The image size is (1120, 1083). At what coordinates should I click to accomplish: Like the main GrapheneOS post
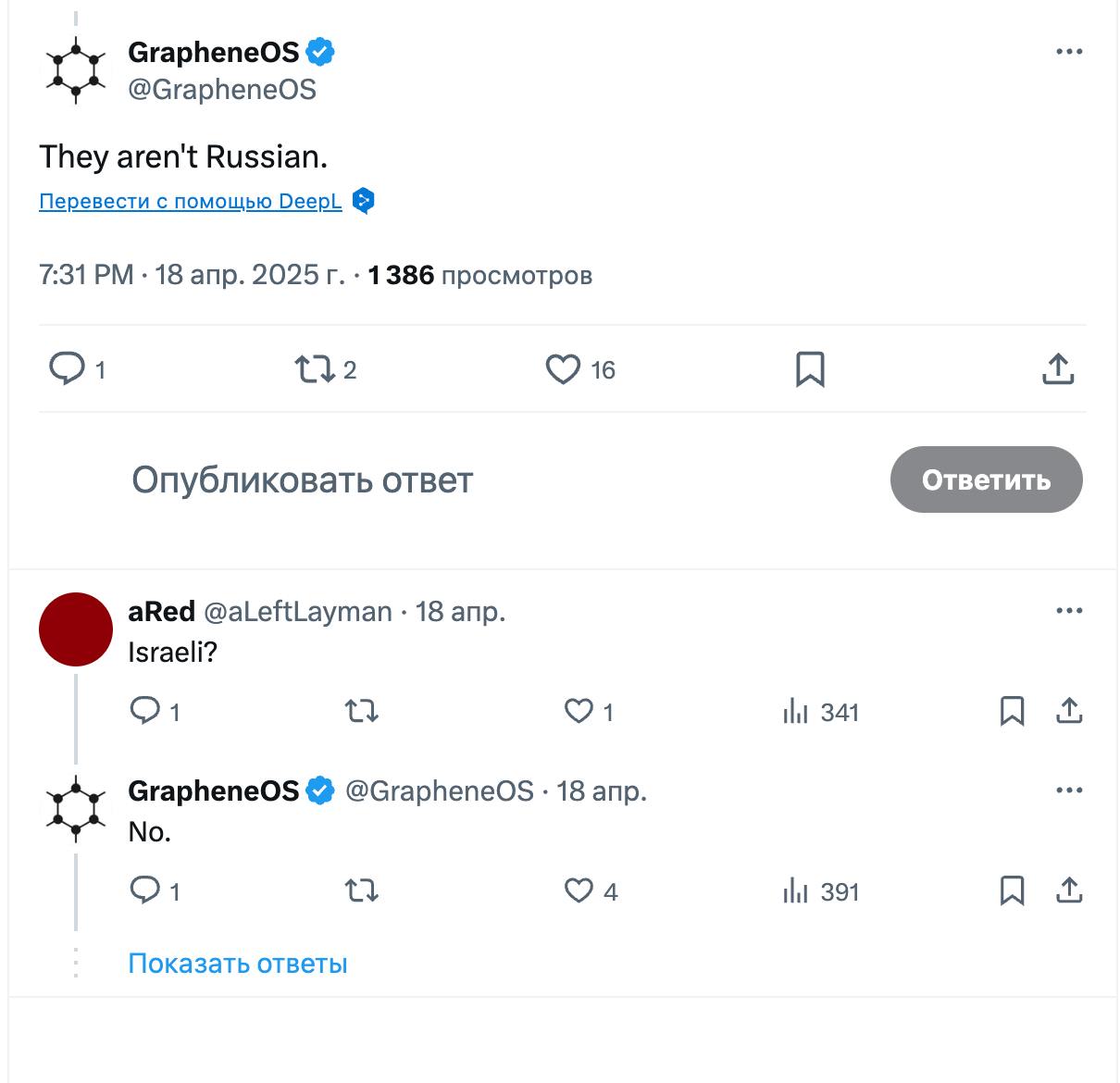coord(563,369)
